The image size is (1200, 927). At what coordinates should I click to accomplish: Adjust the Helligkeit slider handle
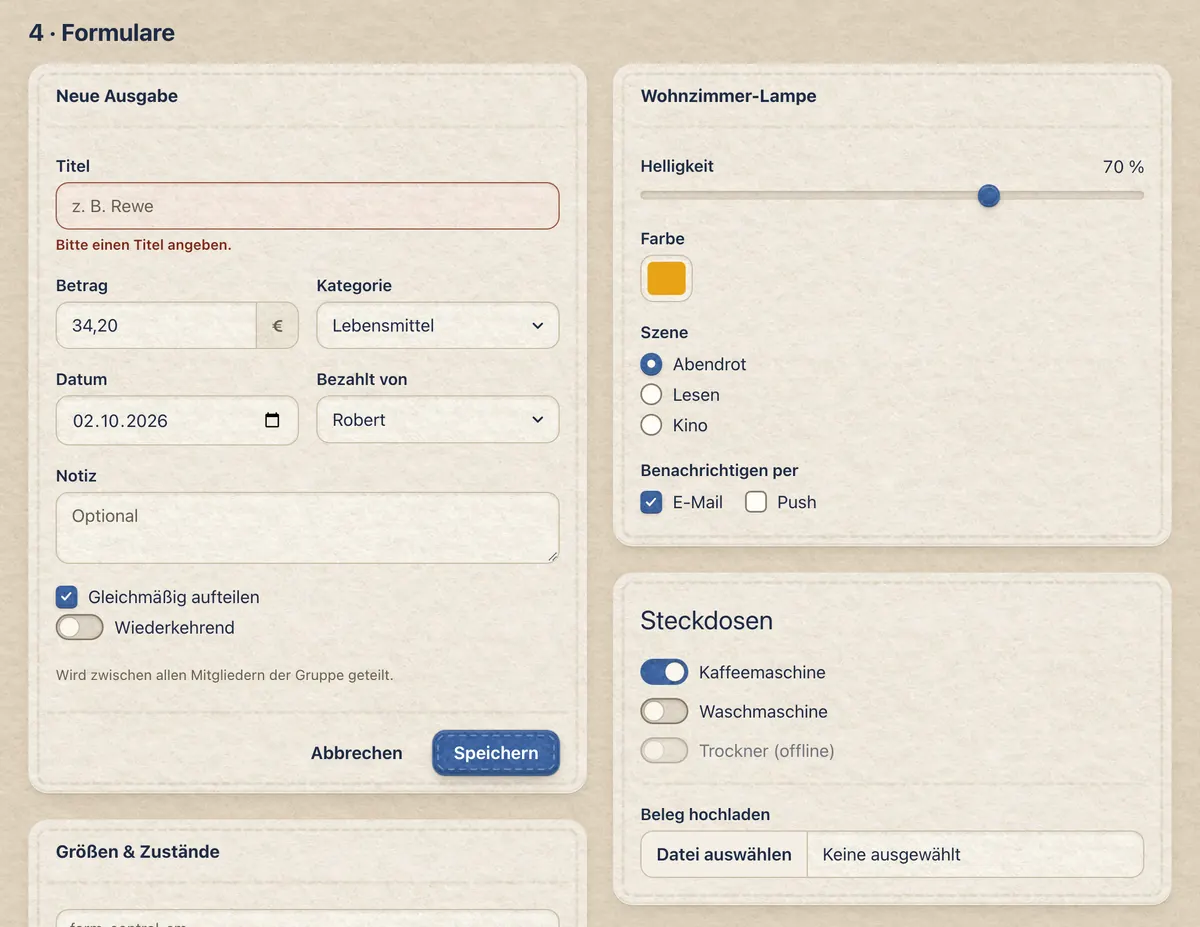pos(989,195)
